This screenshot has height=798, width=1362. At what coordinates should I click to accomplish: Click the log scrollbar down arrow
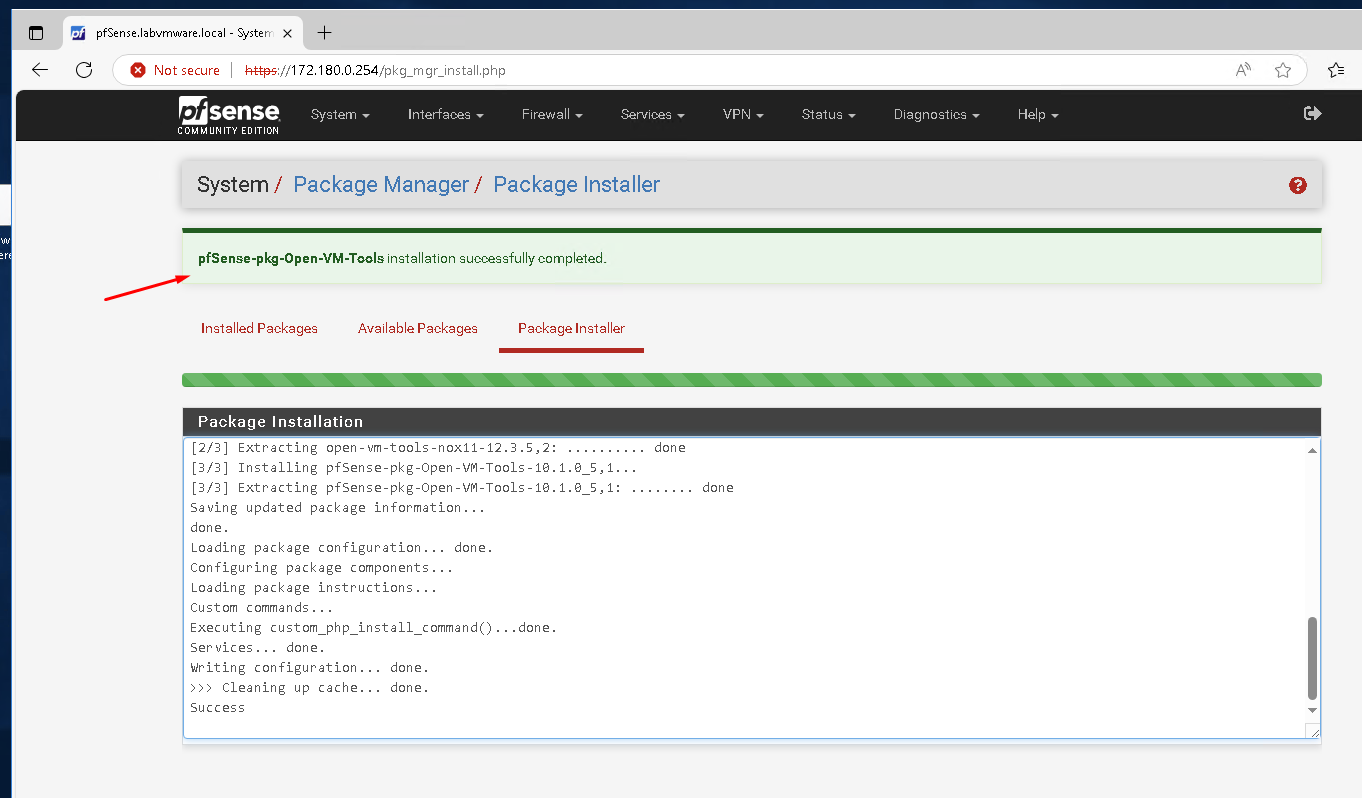coord(1312,710)
